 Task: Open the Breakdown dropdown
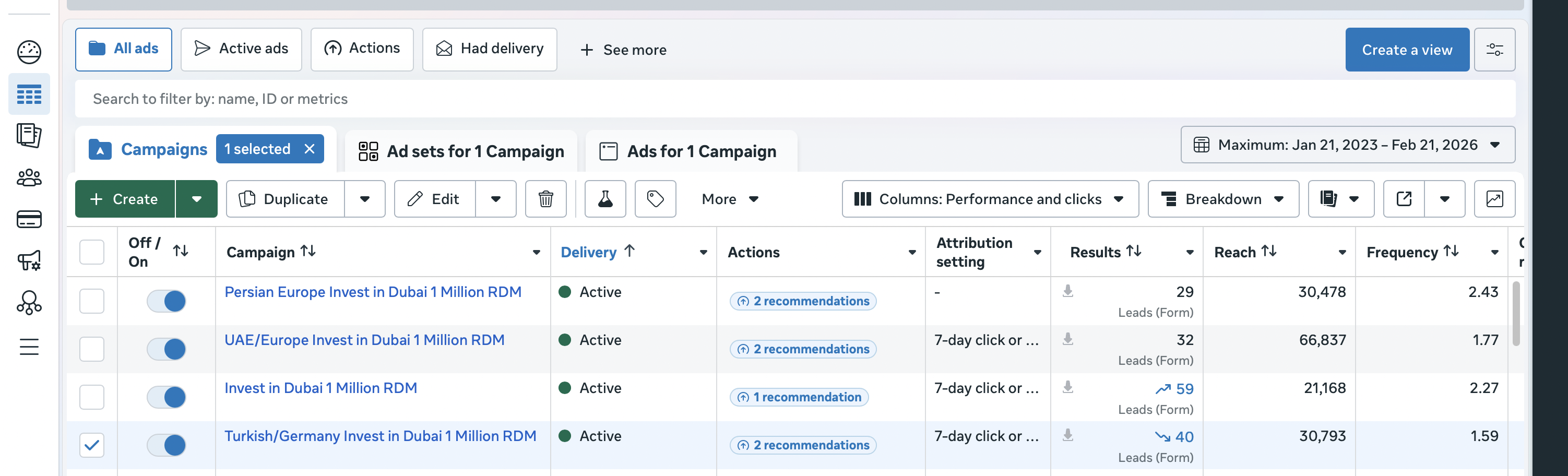coord(1223,199)
